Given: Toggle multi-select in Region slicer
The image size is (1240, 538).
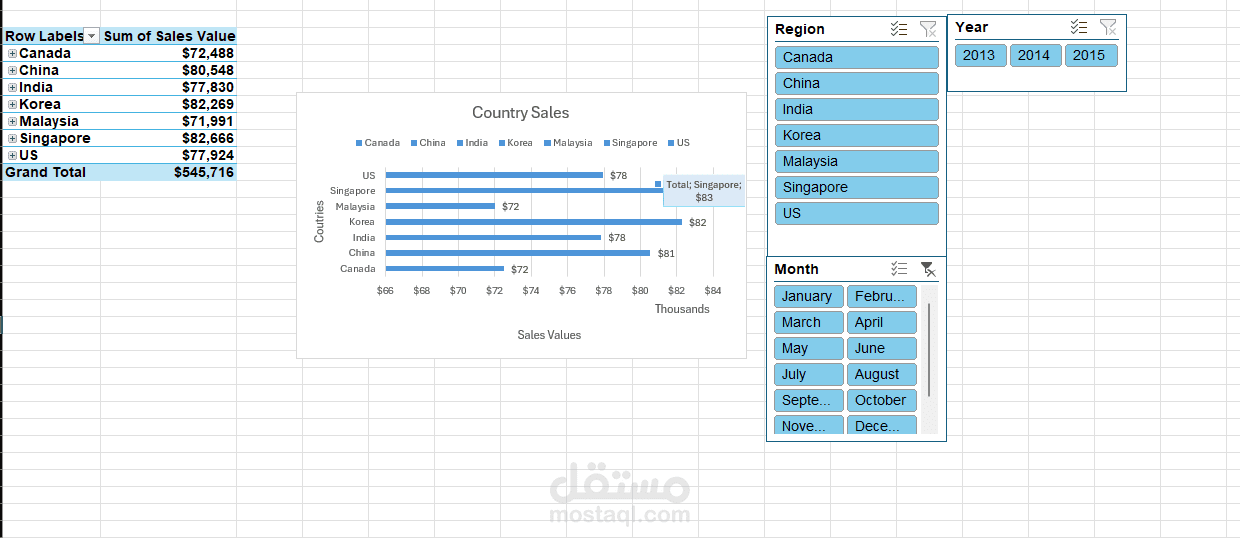Looking at the screenshot, I should point(899,29).
